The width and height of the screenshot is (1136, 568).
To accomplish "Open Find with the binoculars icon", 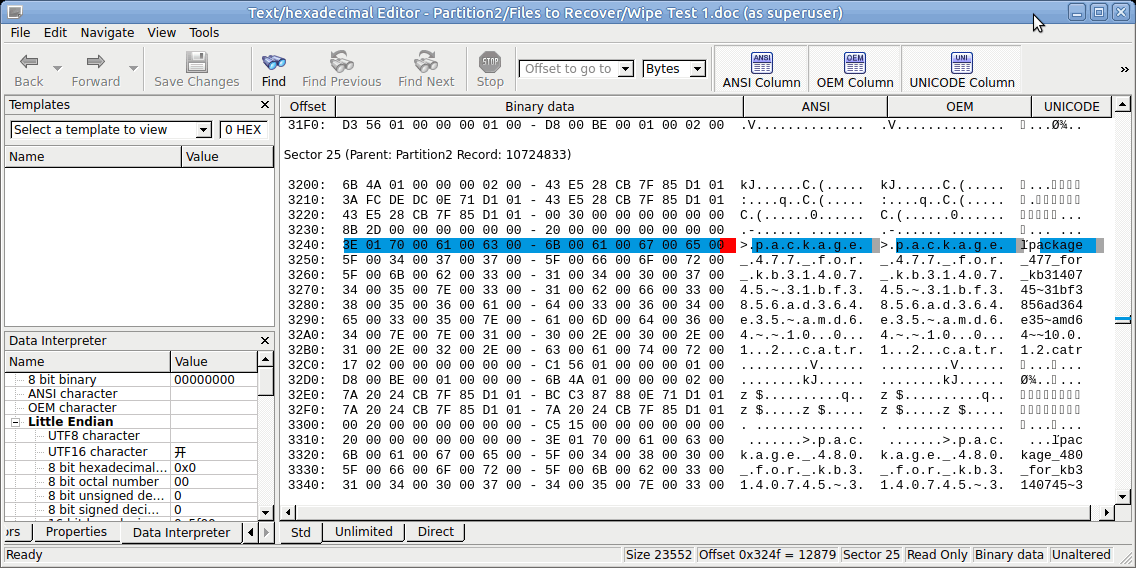I will click(x=273, y=62).
